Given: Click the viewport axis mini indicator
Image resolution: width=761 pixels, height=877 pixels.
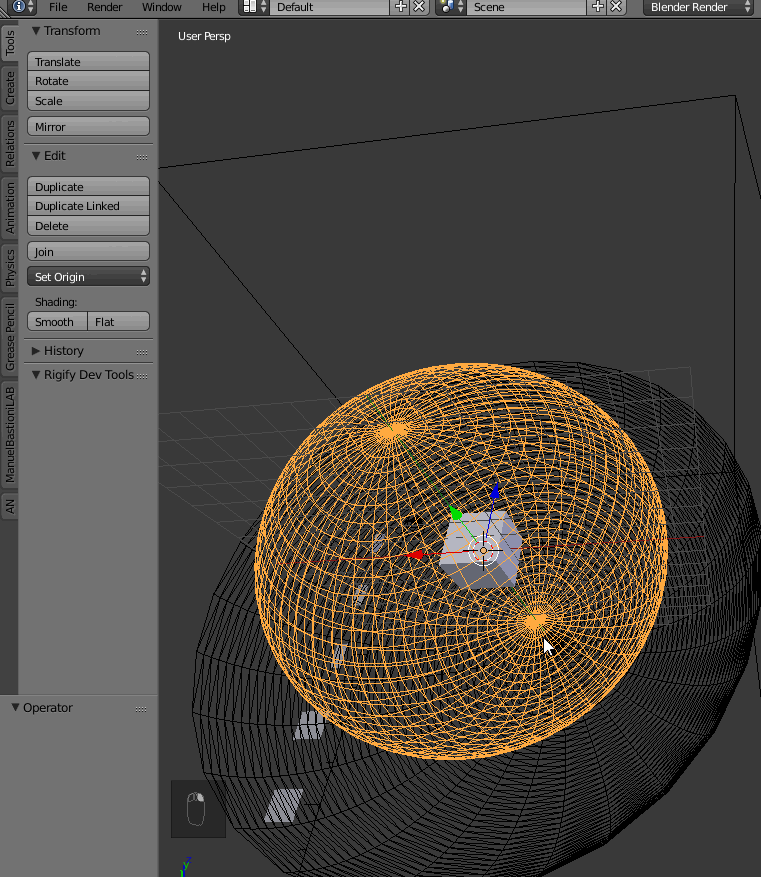Looking at the screenshot, I should click(x=185, y=866).
